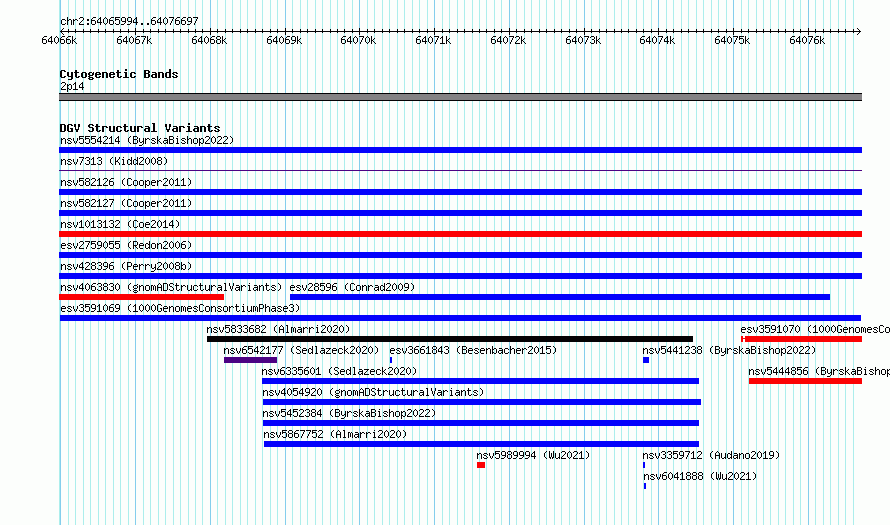Click the tiny esv3661843 blue marker

391,360
